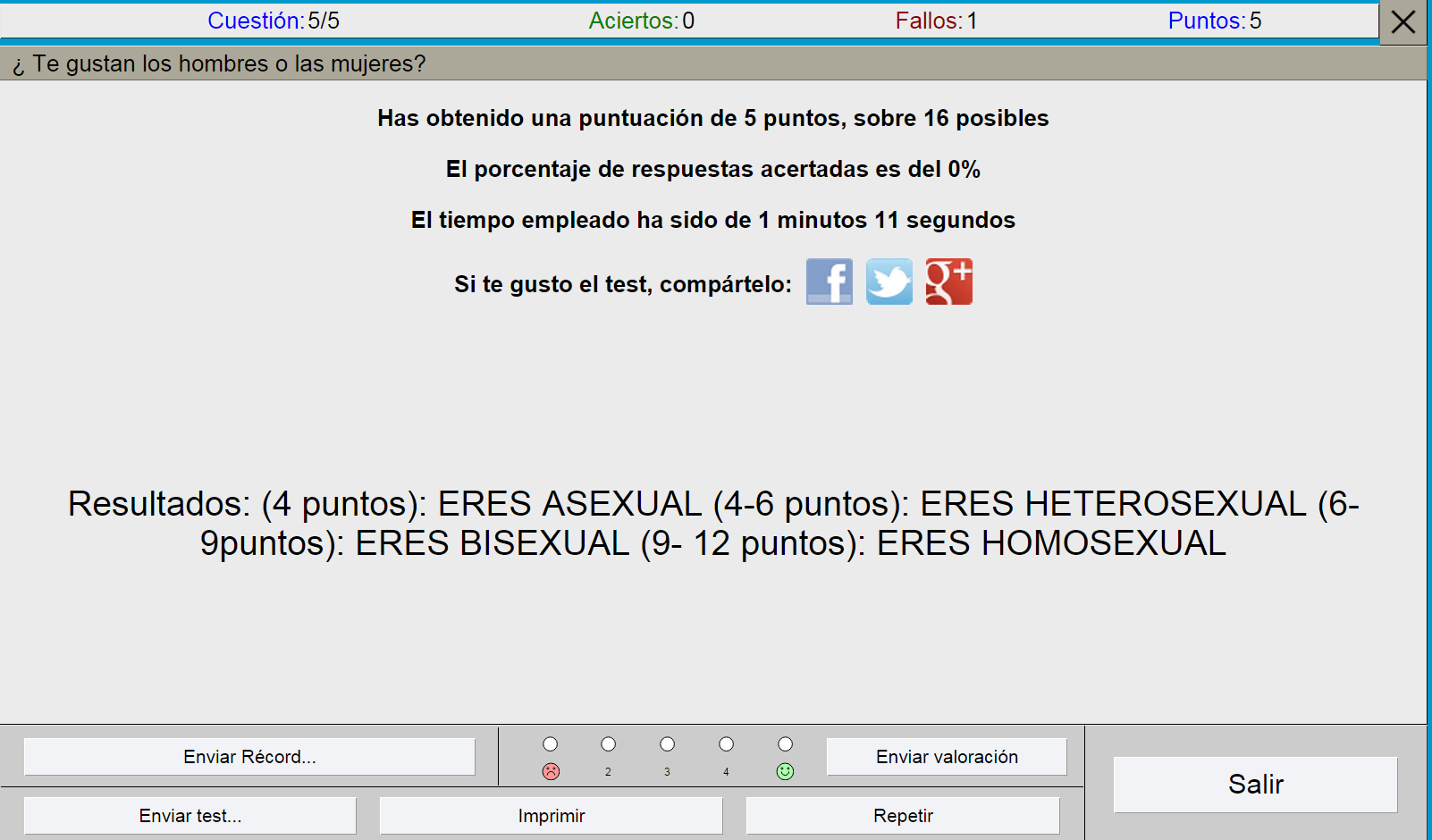Click the green smiley face icon
This screenshot has height=840, width=1432.
[785, 771]
